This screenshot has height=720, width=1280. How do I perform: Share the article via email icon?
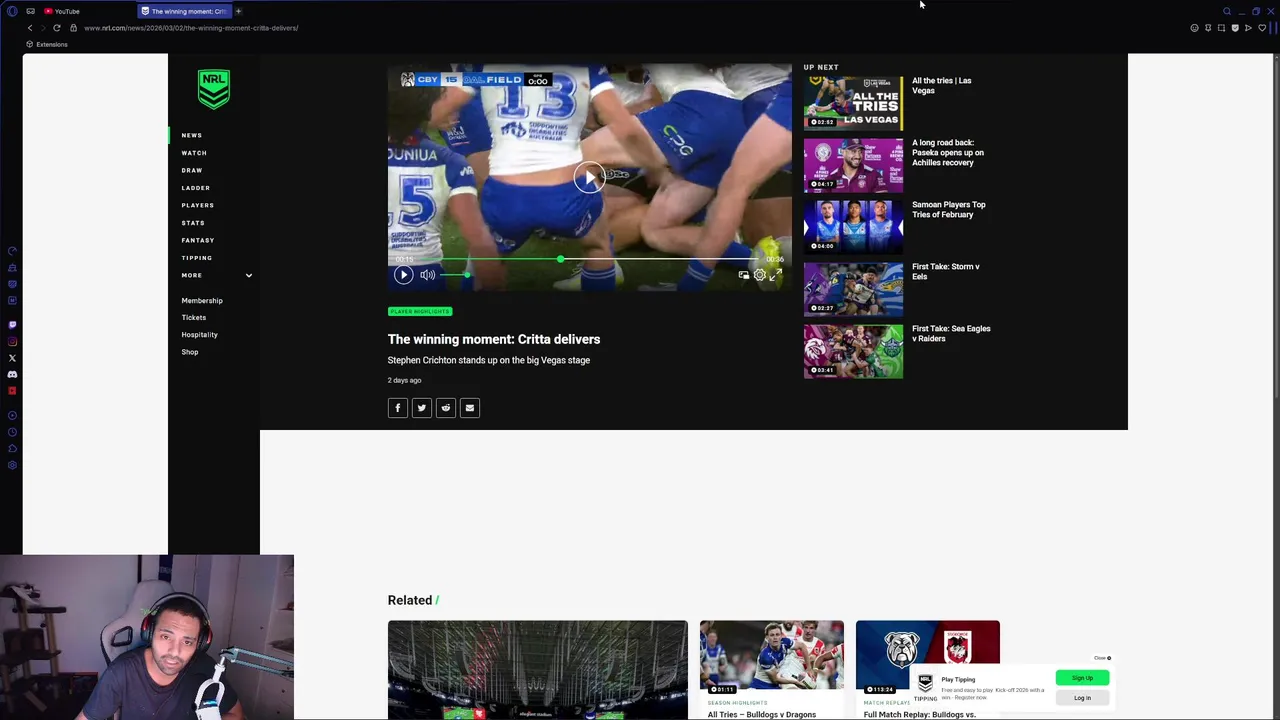tap(470, 408)
